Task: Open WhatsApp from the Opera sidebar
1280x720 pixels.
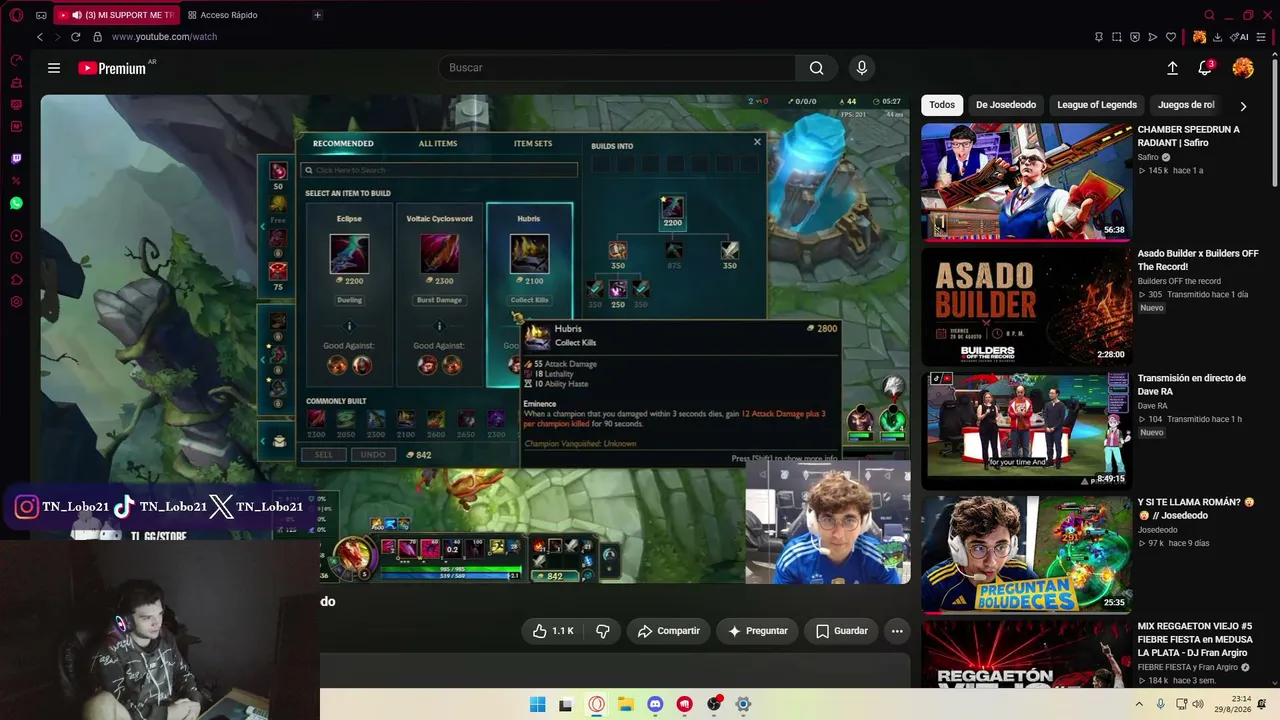Action: click(x=16, y=203)
